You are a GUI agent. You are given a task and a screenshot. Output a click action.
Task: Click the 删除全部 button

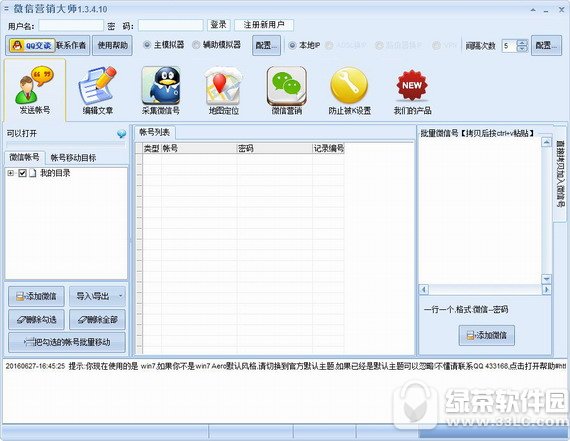coord(97,320)
